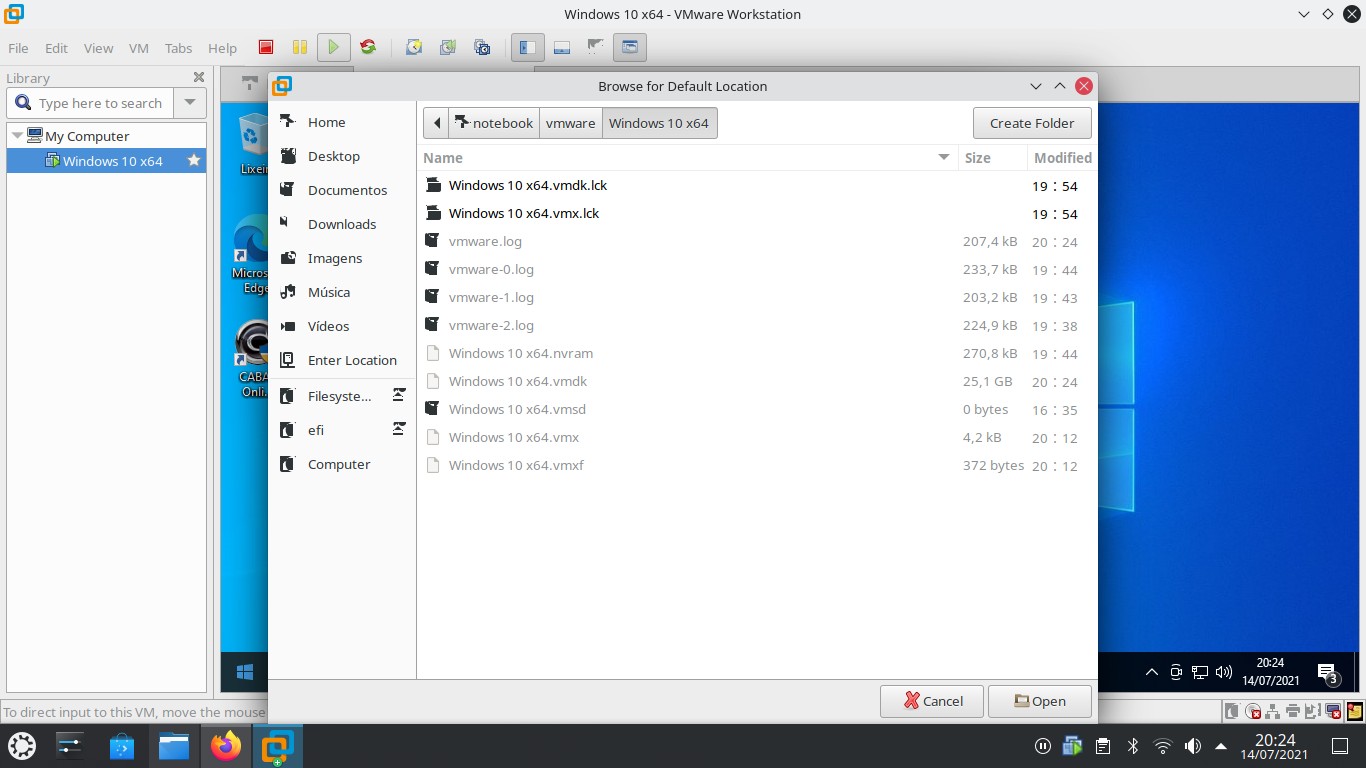Viewport: 1366px width, 768px height.
Task: Click the Windows 10 x64.vmxf file
Action: point(756,465)
